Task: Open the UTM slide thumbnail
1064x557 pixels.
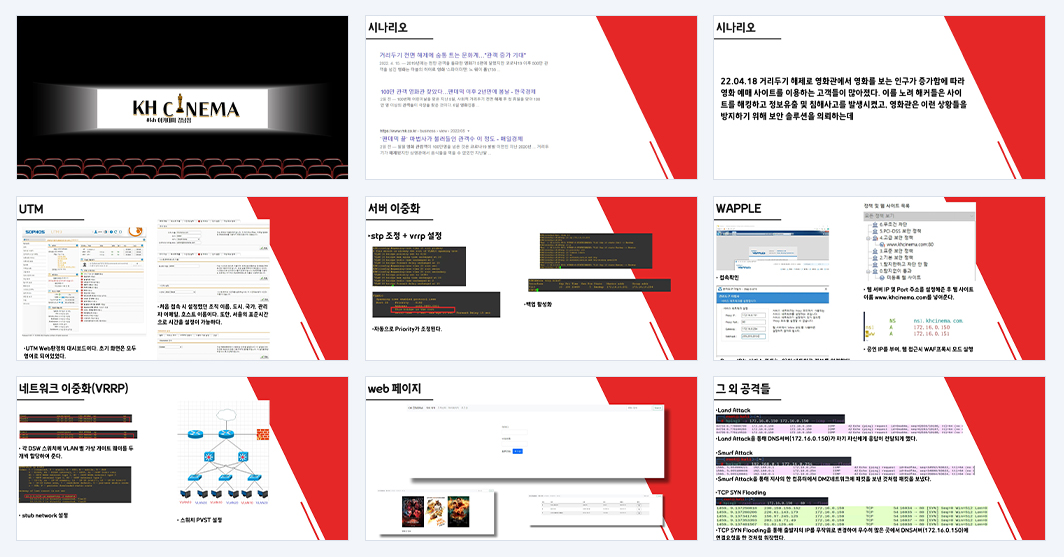Action: click(x=183, y=278)
